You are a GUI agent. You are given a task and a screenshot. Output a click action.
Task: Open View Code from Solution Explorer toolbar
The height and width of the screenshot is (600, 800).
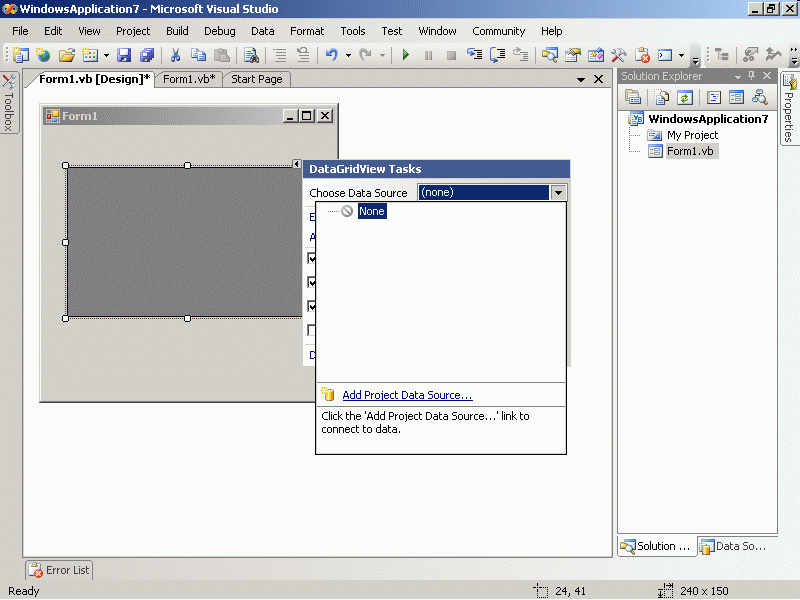713,97
